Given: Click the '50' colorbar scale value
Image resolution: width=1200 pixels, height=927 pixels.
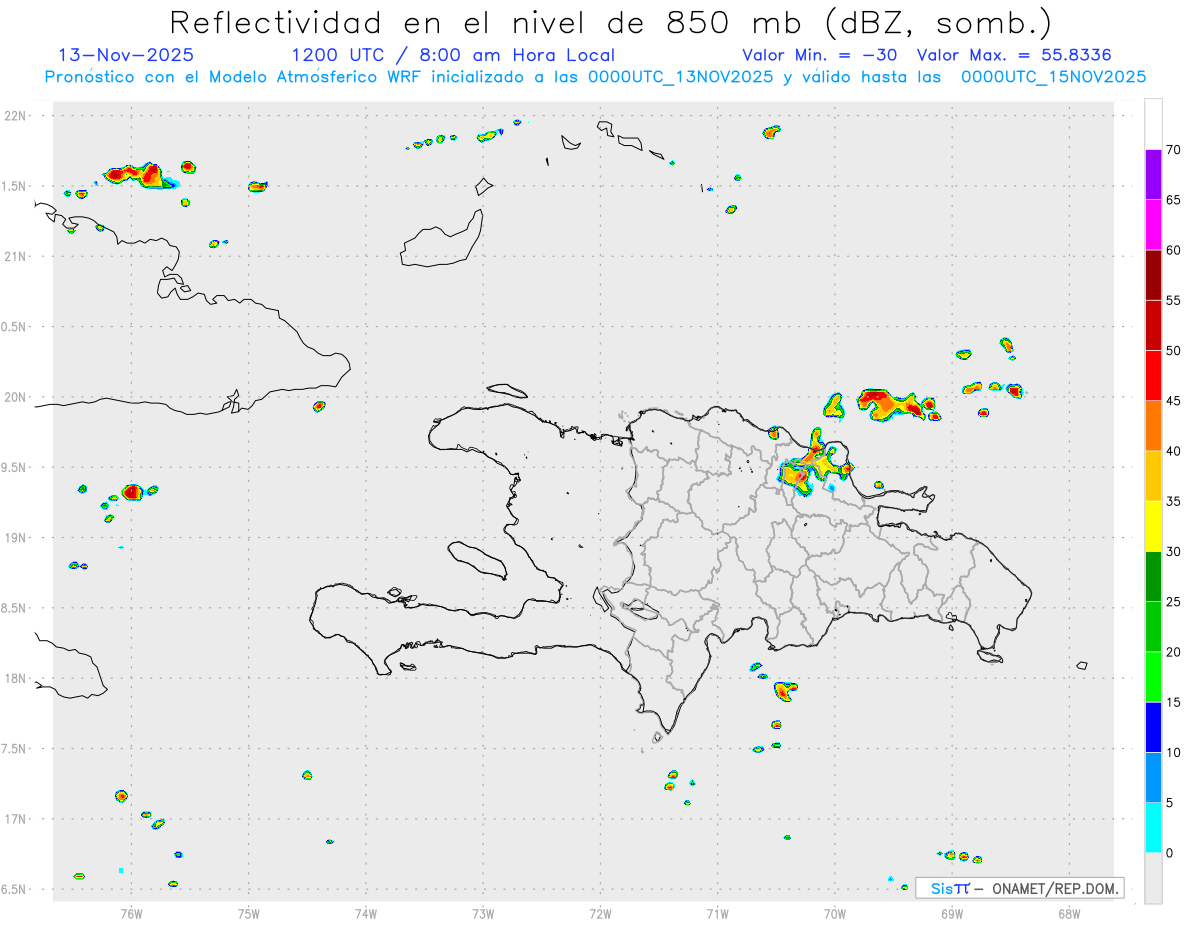Looking at the screenshot, I should click(1173, 351).
